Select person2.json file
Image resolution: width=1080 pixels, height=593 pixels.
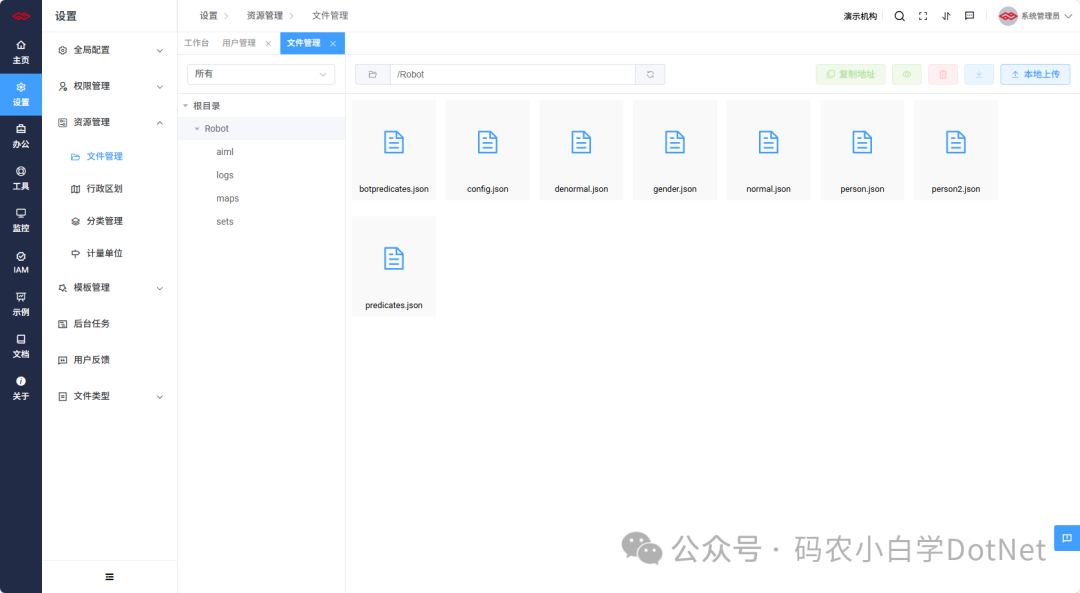pyautogui.click(x=956, y=150)
